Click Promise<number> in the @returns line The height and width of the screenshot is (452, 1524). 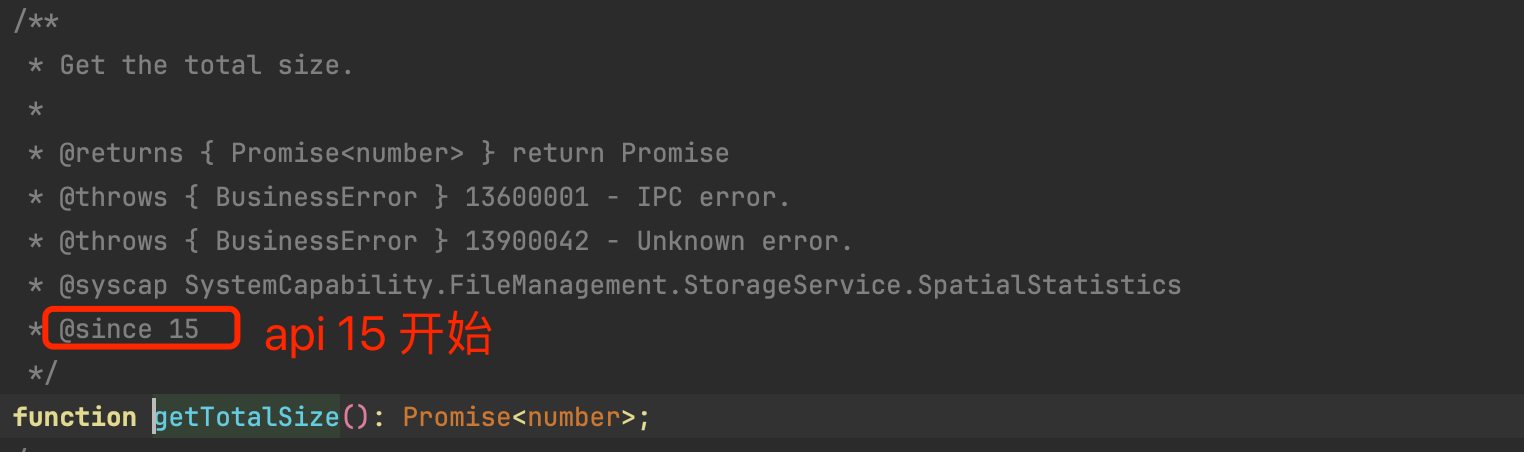348,153
